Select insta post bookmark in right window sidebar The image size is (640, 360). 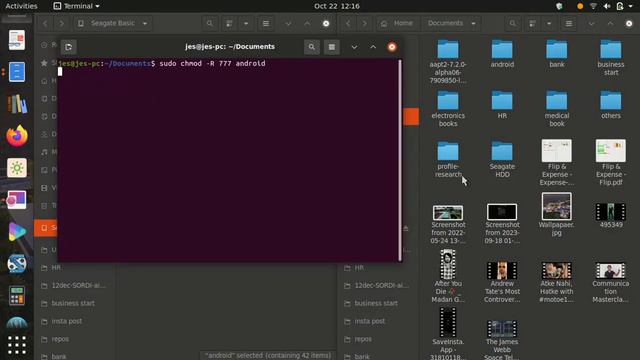coord(378,321)
